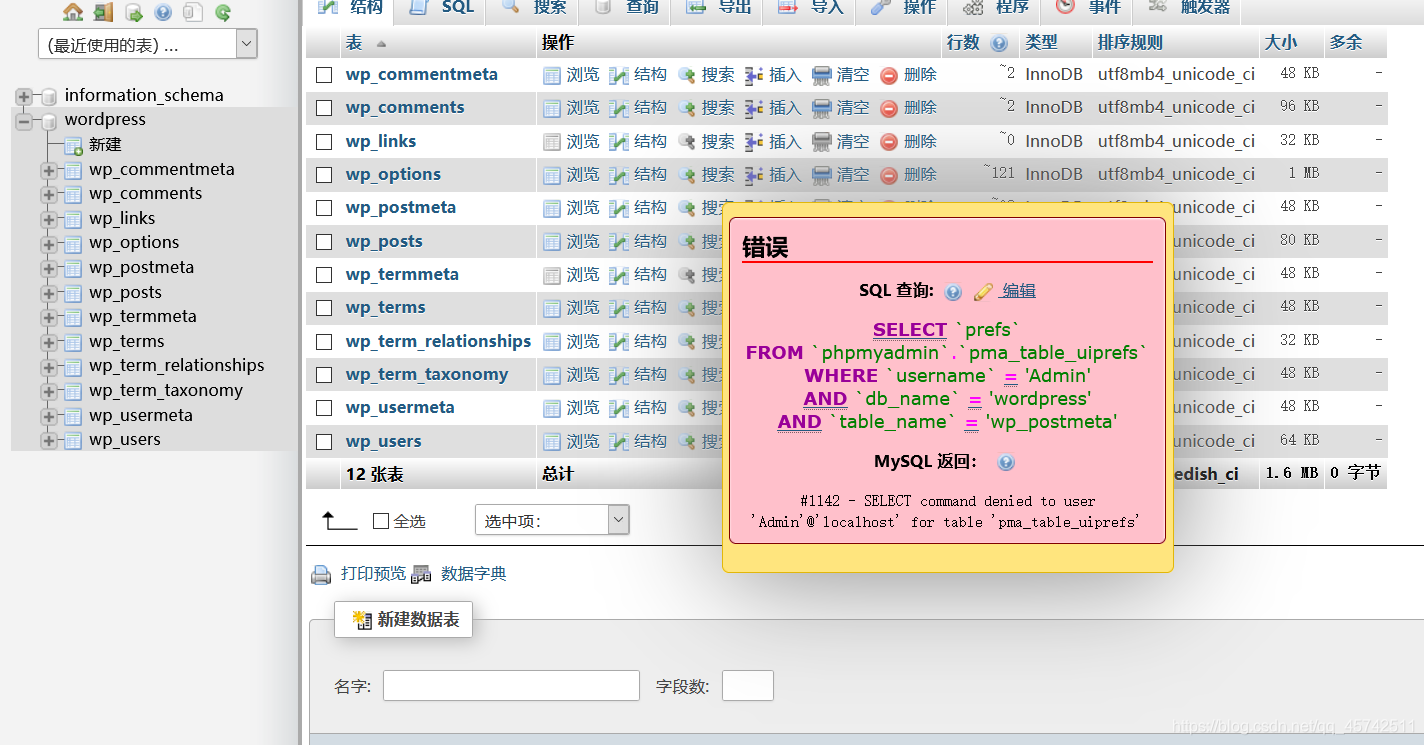Switch to the SQL tab
This screenshot has width=1424, height=745.
pyautogui.click(x=441, y=9)
